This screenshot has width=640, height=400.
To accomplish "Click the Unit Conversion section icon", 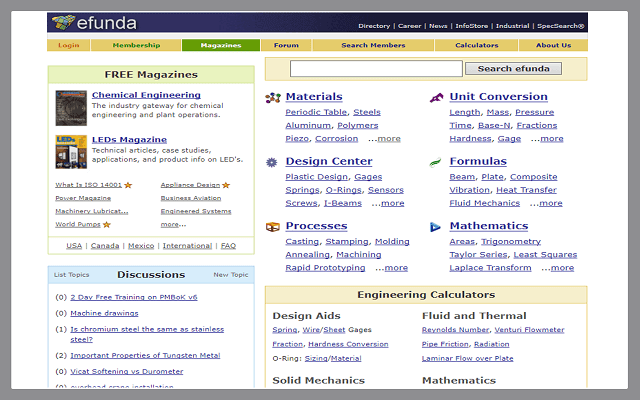I will pyautogui.click(x=436, y=97).
